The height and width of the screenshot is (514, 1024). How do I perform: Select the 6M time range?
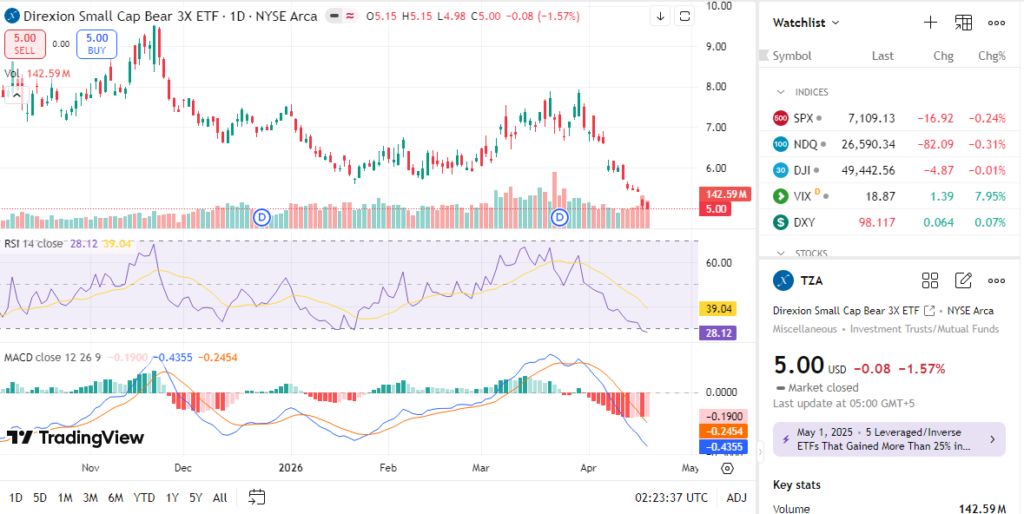click(115, 497)
